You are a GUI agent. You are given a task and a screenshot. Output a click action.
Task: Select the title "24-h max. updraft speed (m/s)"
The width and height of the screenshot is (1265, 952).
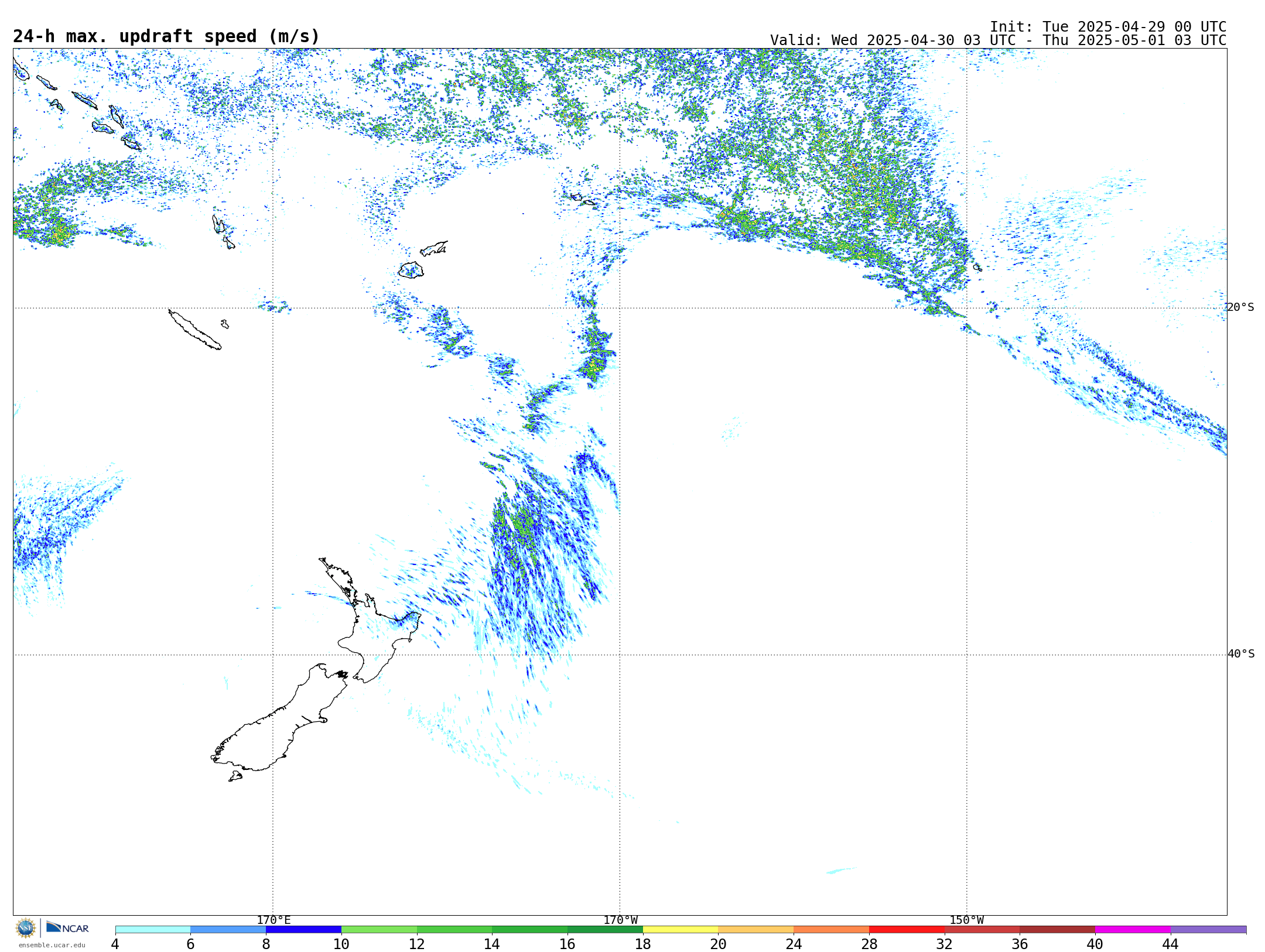coord(166,36)
